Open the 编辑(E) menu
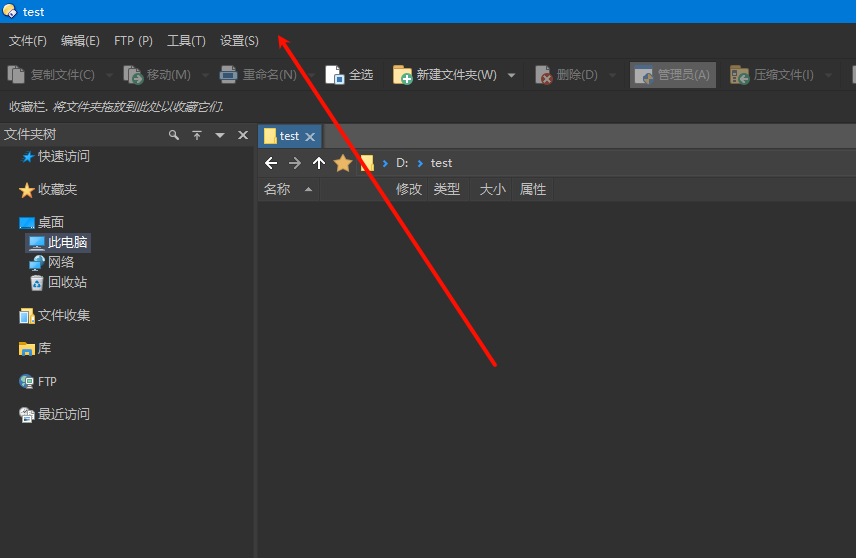Screen dimensions: 856x558 click(x=80, y=41)
